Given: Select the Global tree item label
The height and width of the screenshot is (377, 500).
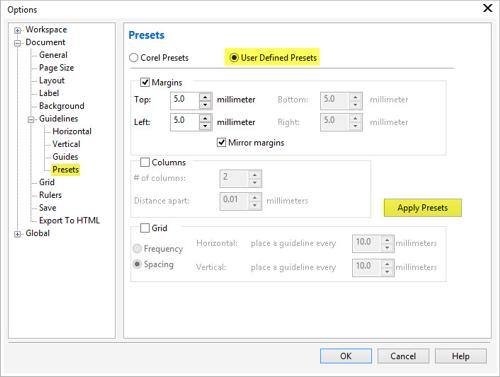Looking at the screenshot, I should (x=38, y=233).
